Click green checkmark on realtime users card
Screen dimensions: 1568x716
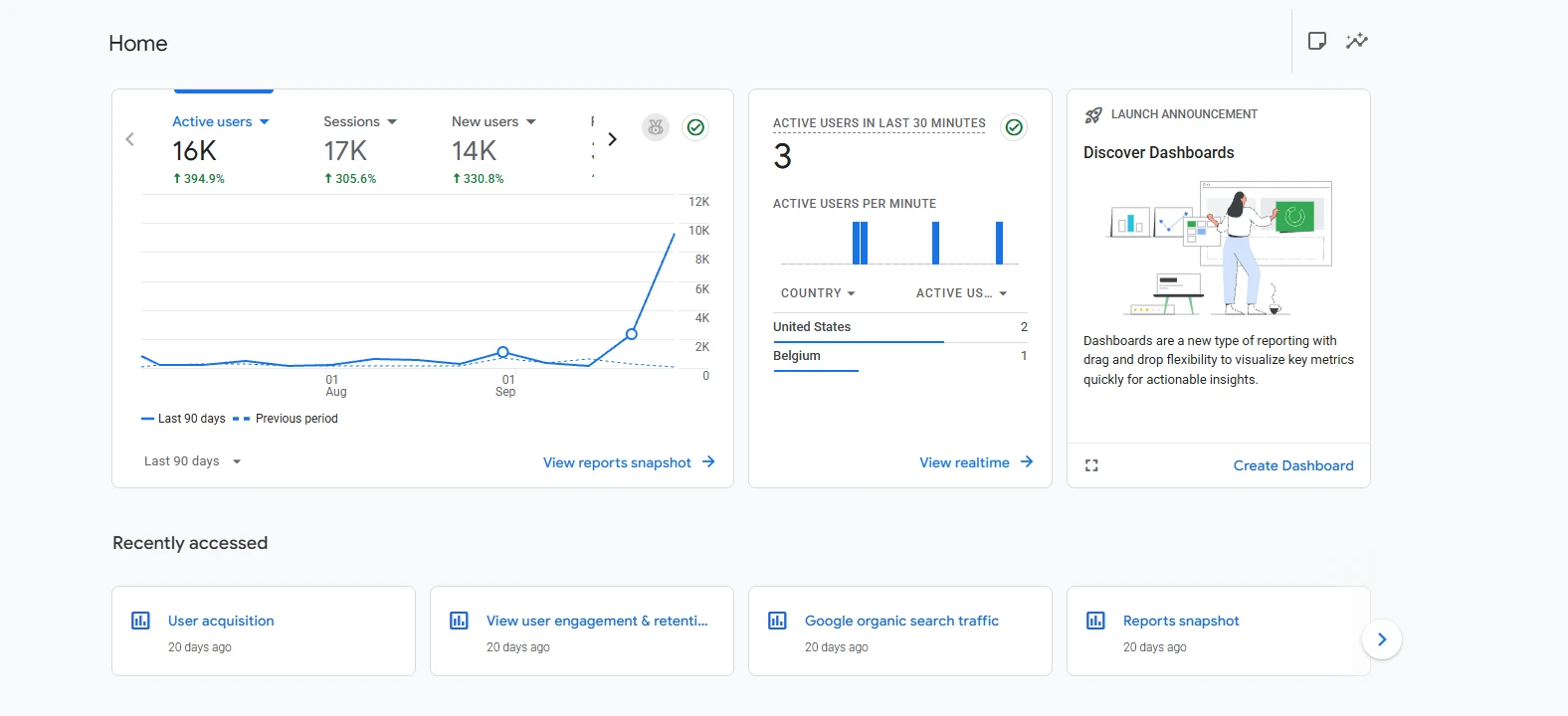(x=1014, y=127)
